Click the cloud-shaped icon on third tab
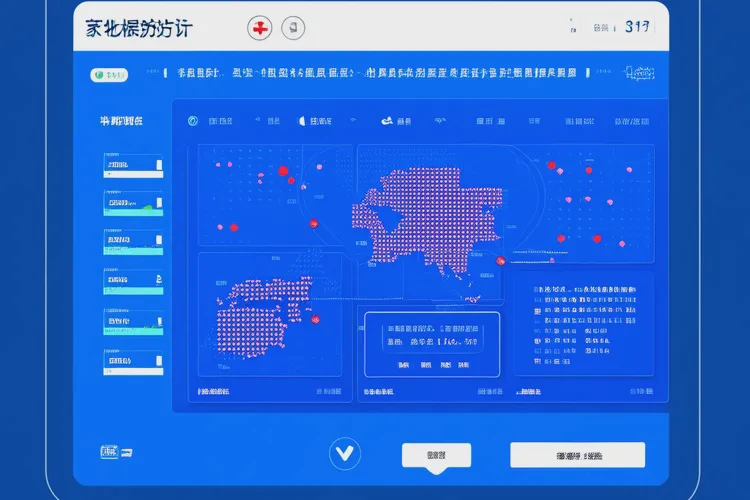Screen dimensions: 750x500 point(386,122)
